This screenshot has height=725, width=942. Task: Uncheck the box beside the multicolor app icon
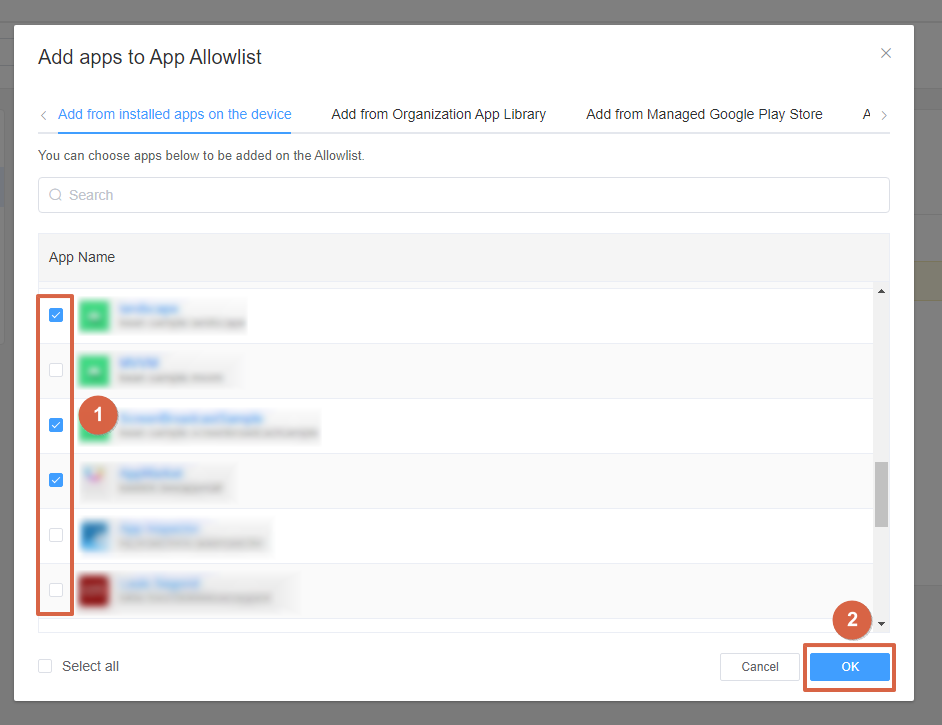point(56,480)
